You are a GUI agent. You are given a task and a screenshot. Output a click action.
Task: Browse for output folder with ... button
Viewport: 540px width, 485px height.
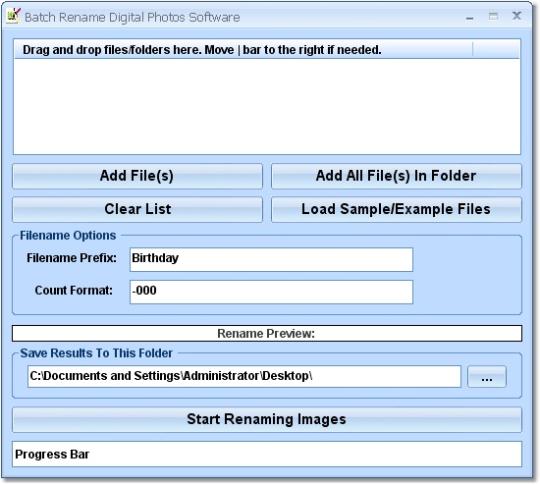pos(487,376)
